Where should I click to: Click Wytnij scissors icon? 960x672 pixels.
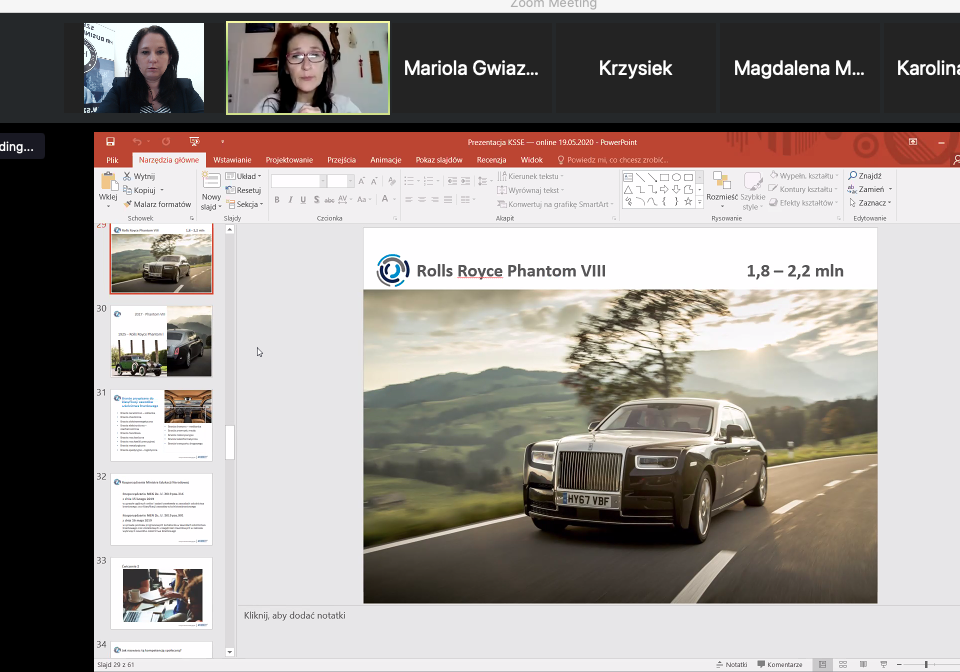click(x=128, y=176)
